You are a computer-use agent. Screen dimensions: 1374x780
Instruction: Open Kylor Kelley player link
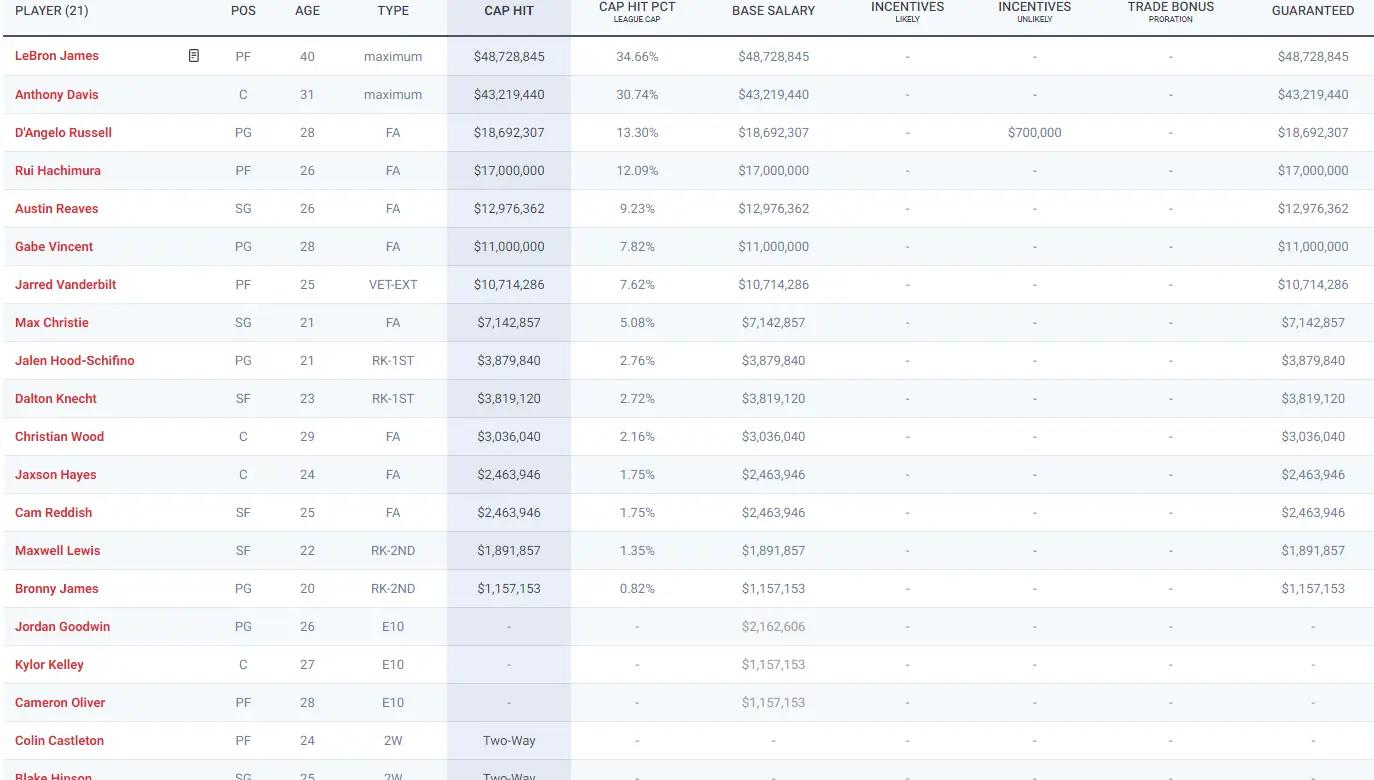(49, 664)
